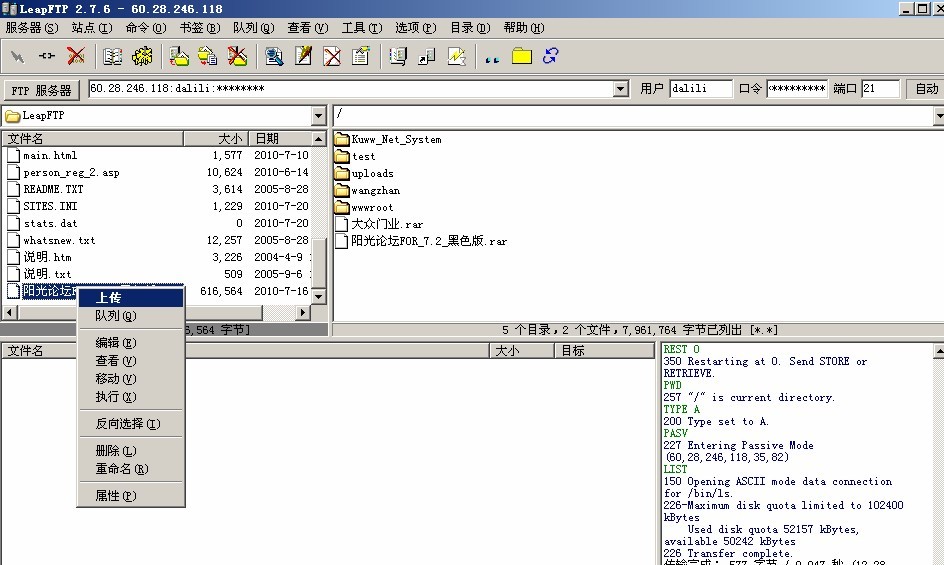Click local file list scrollbar down arrow
Screen dimensions: 944x565
(x=319, y=296)
